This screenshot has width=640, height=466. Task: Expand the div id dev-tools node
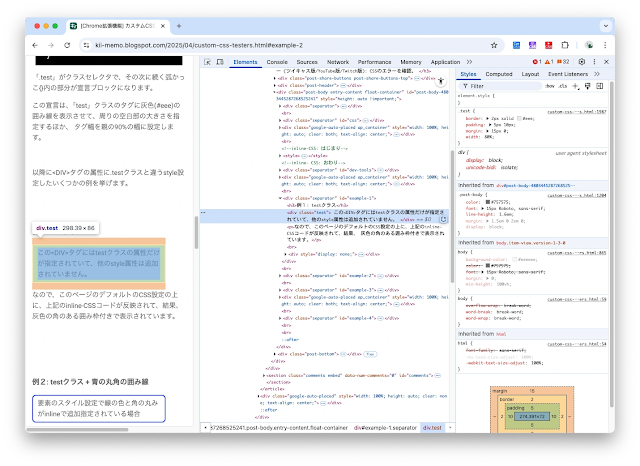pos(280,170)
